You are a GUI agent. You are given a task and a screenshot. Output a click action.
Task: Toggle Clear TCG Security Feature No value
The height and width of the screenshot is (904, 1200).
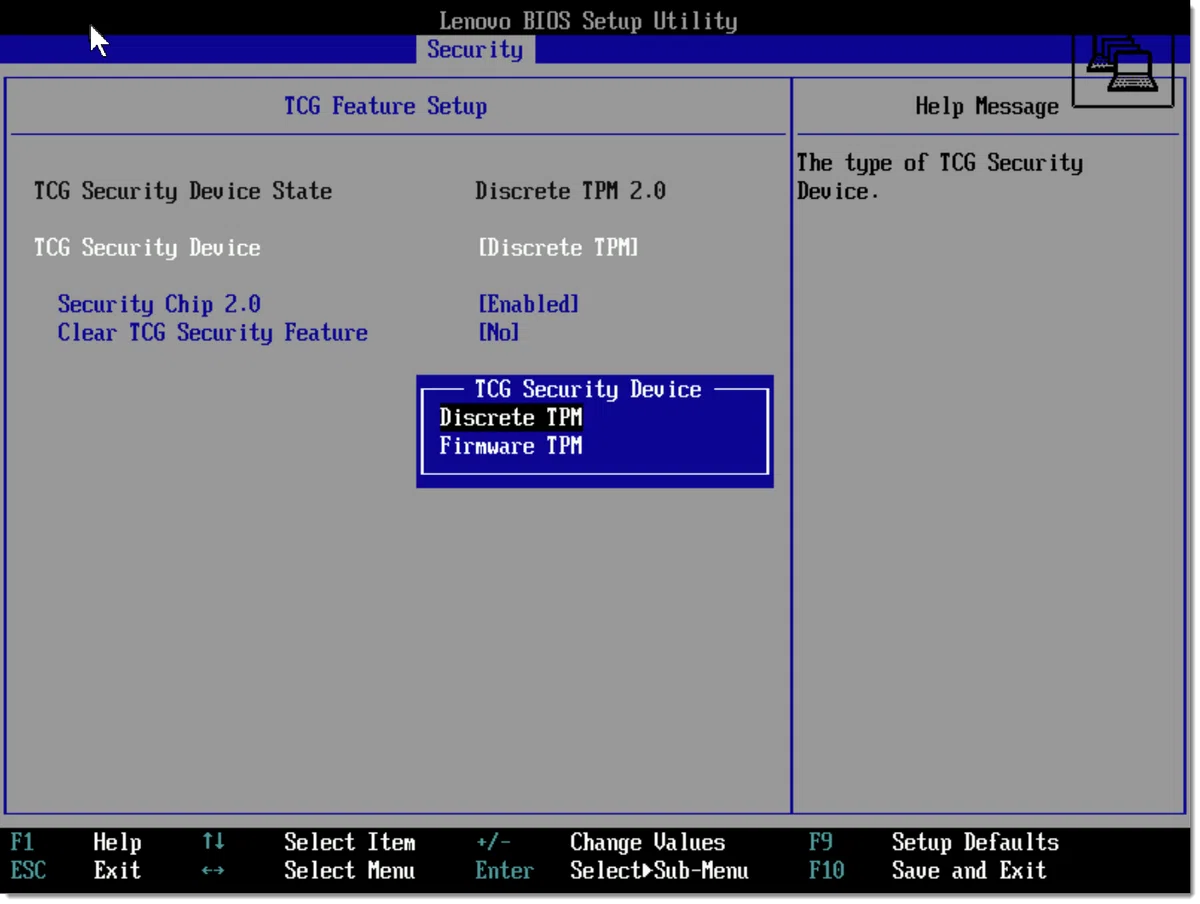click(499, 333)
